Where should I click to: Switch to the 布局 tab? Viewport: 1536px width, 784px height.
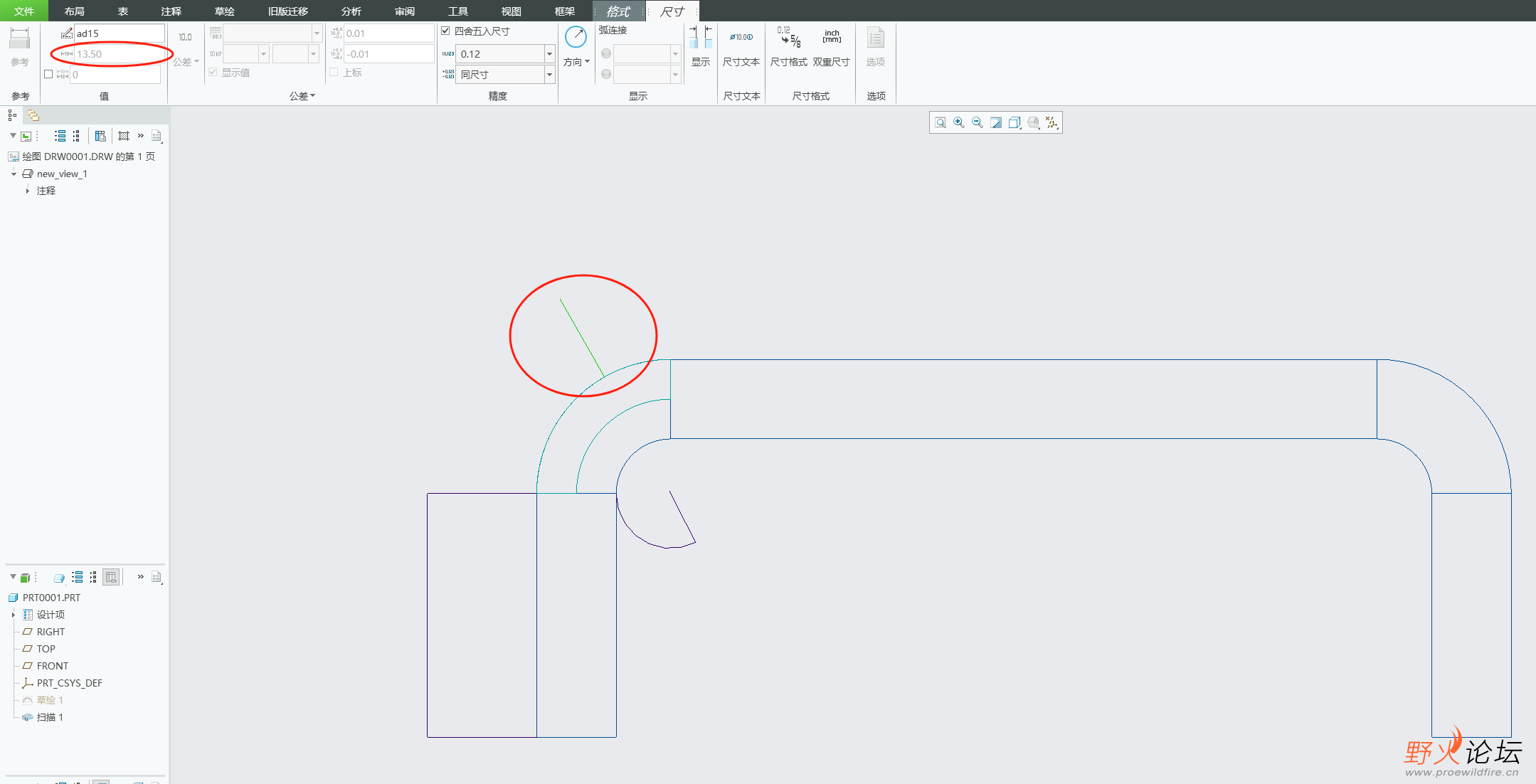pyautogui.click(x=74, y=11)
